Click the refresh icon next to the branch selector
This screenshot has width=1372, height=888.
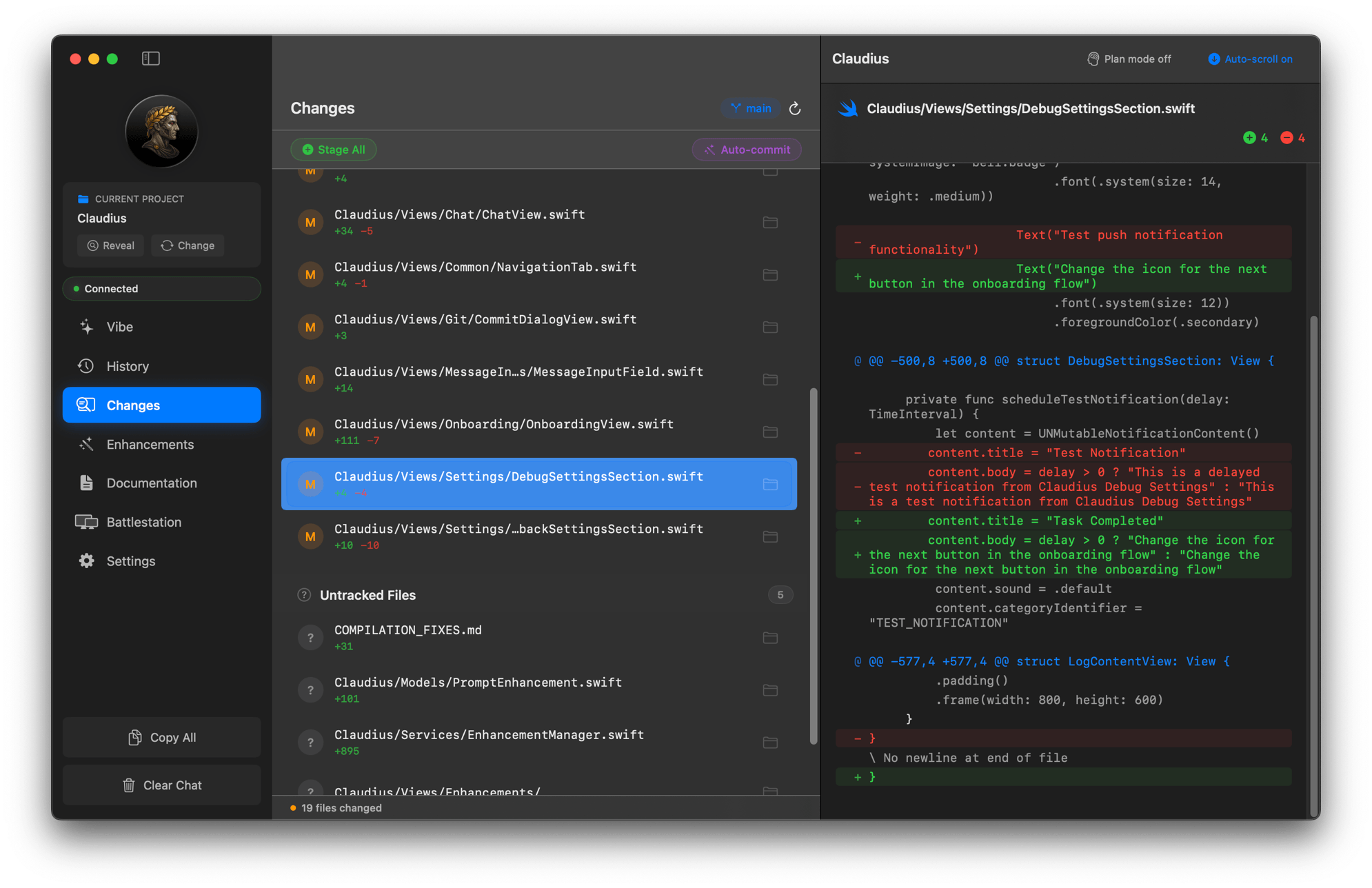point(795,108)
